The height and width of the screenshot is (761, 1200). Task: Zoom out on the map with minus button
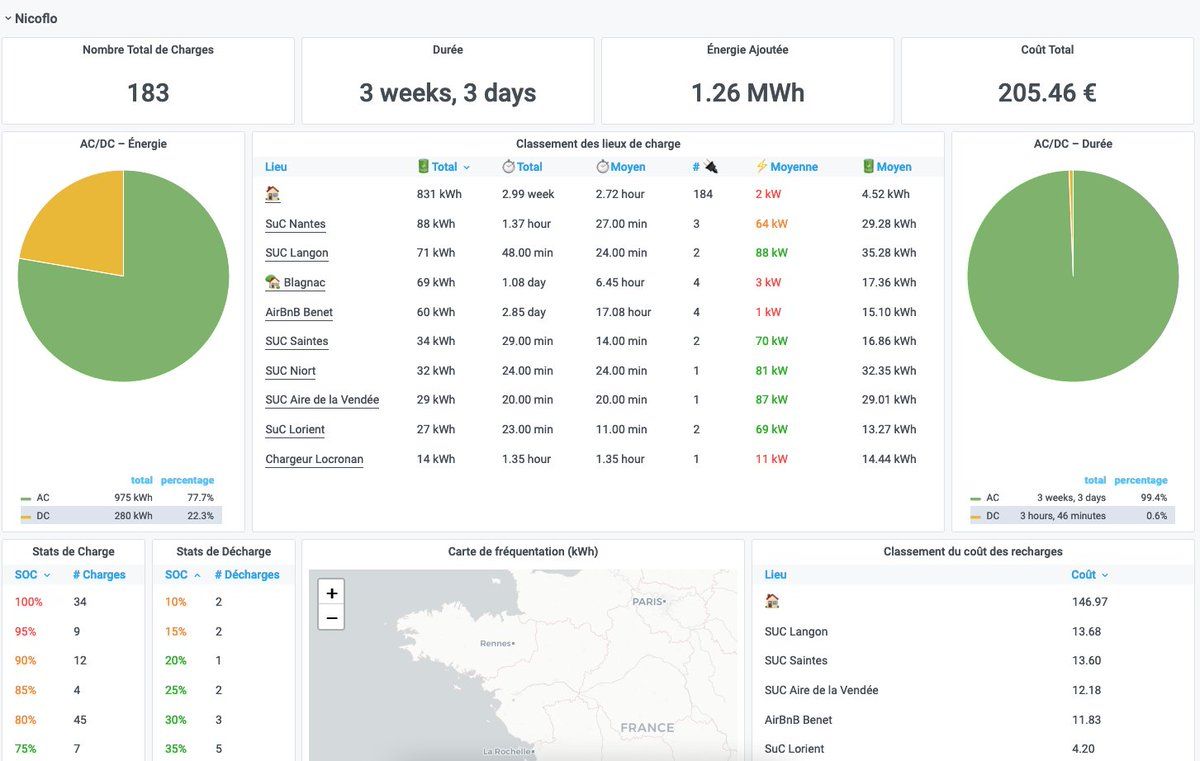332,618
